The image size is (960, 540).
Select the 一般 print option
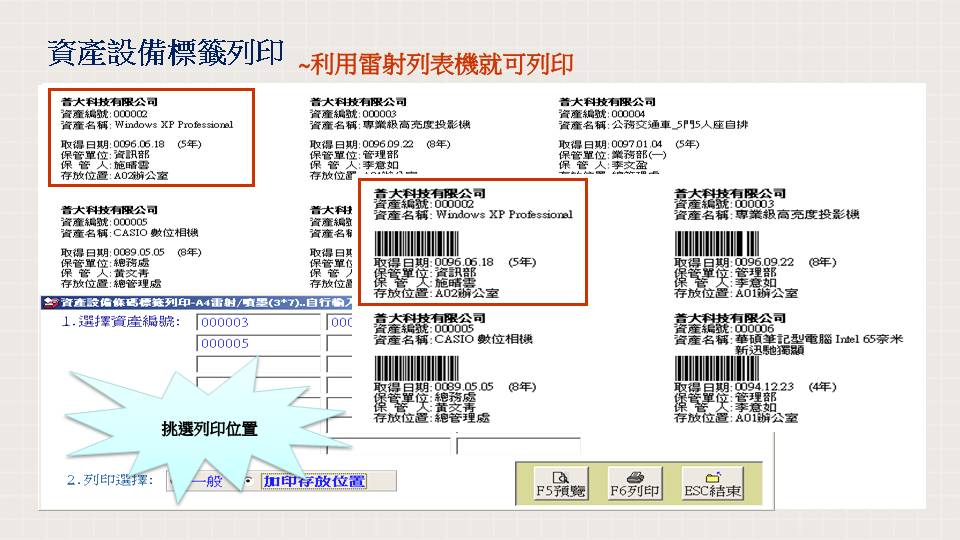(x=208, y=481)
